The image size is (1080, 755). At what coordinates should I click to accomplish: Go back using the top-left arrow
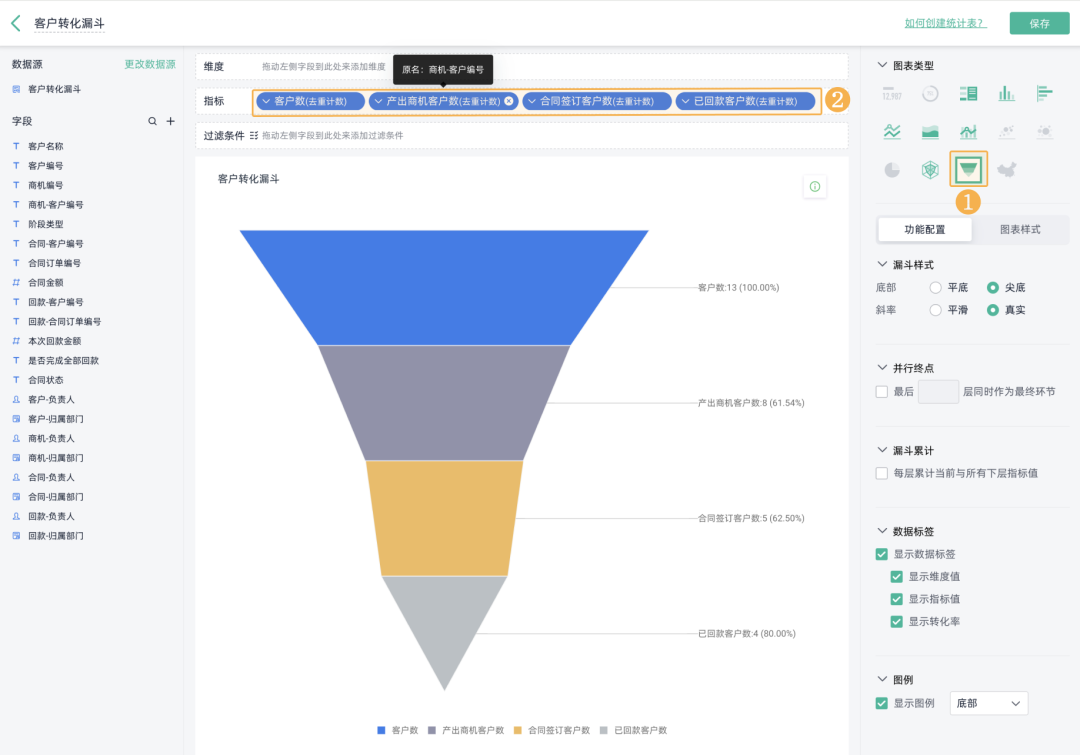[x=16, y=23]
